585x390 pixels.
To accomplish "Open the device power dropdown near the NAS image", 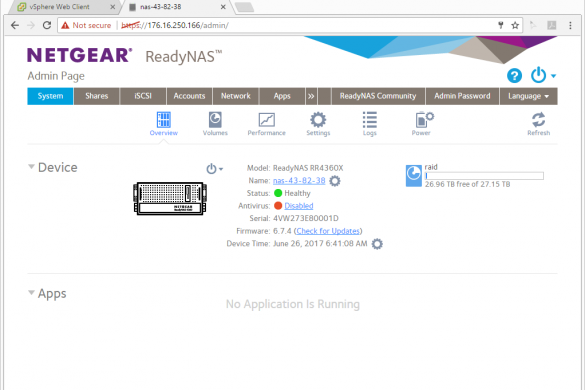I will click(215, 169).
